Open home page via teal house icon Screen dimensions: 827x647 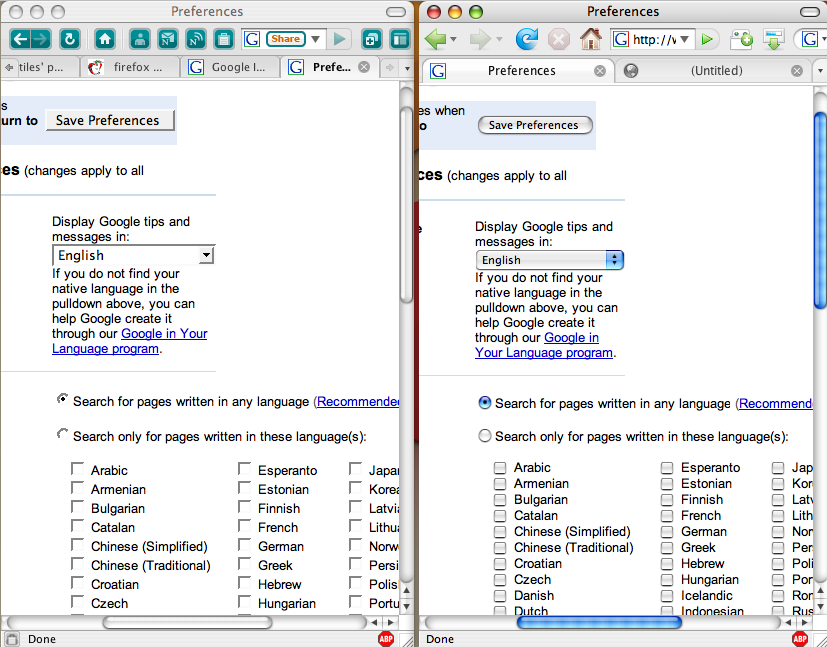click(x=105, y=39)
